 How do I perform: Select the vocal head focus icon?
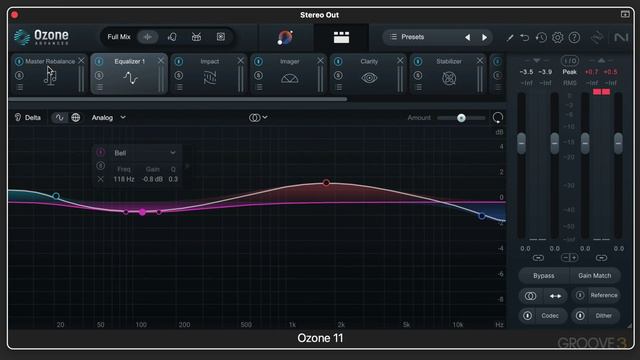(x=172, y=37)
